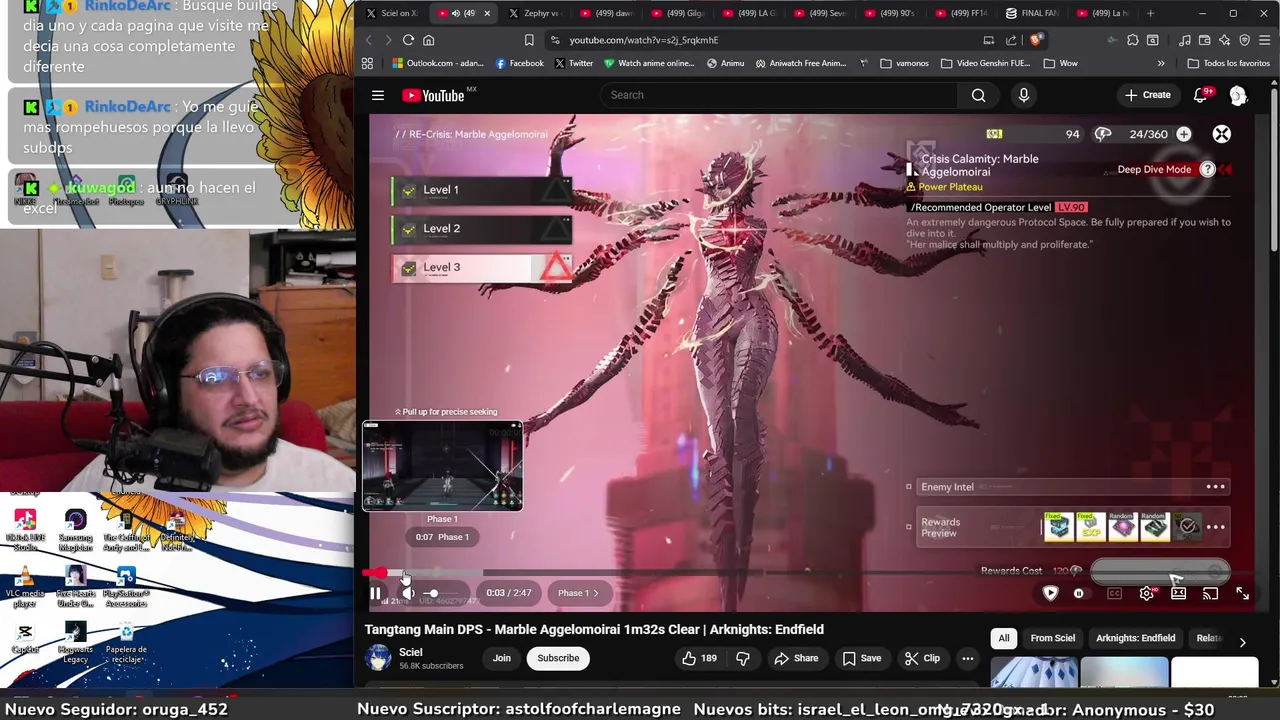
Task: Start voice search with the microphone icon
Action: tap(1023, 95)
